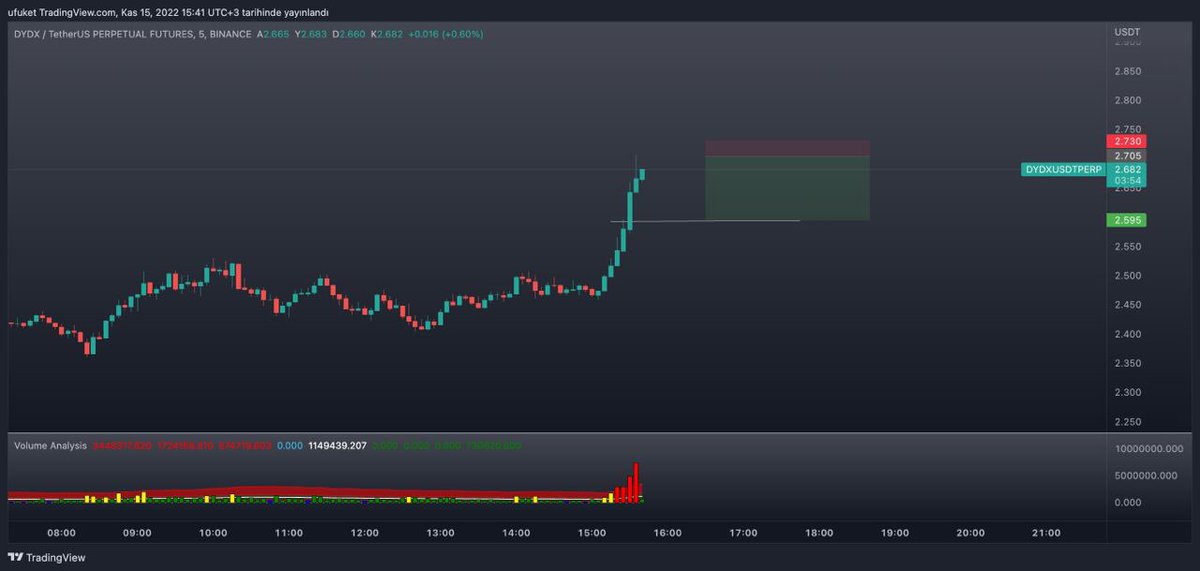The width and height of the screenshot is (1200, 571).
Task: Click the low value D2.660
Action: [349, 34]
